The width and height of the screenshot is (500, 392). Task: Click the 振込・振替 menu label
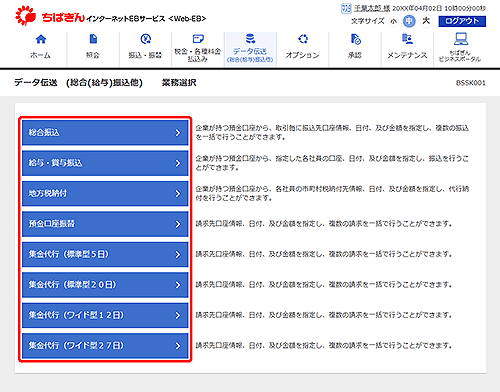[x=145, y=55]
